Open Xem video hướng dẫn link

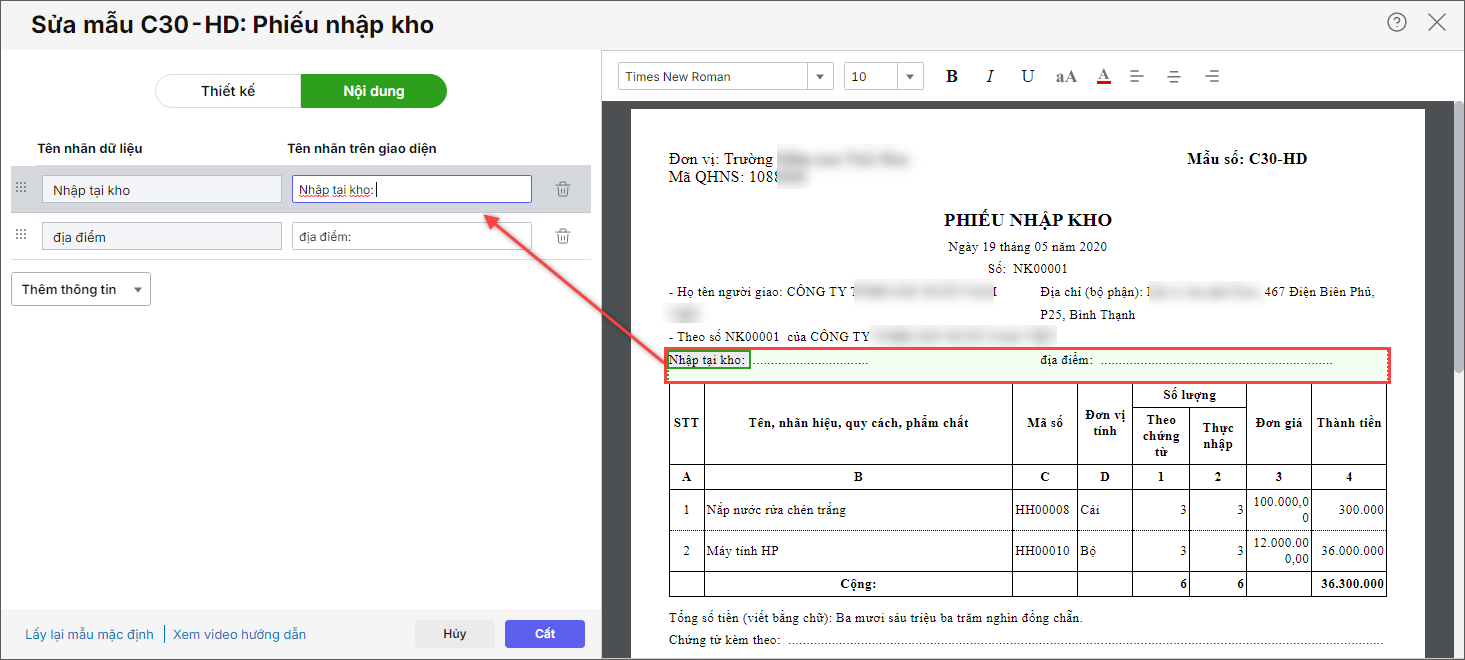pos(239,634)
